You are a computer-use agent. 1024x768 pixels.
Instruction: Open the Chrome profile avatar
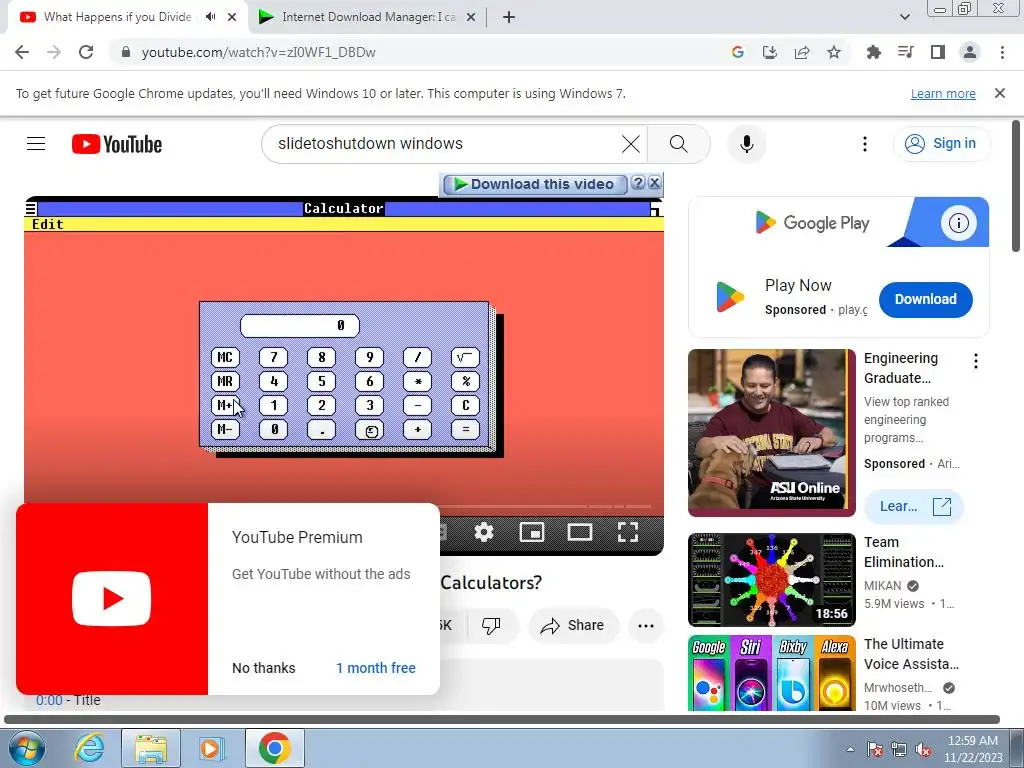(970, 52)
